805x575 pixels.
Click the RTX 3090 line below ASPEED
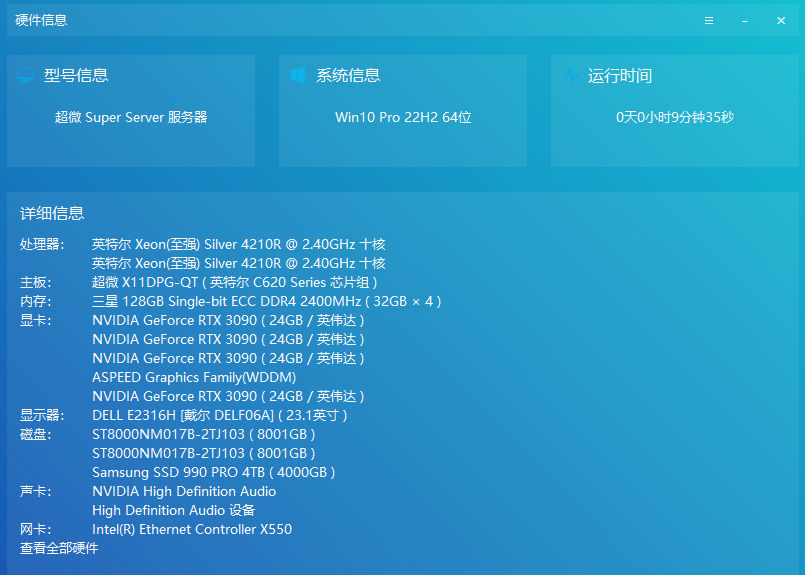[228, 396]
